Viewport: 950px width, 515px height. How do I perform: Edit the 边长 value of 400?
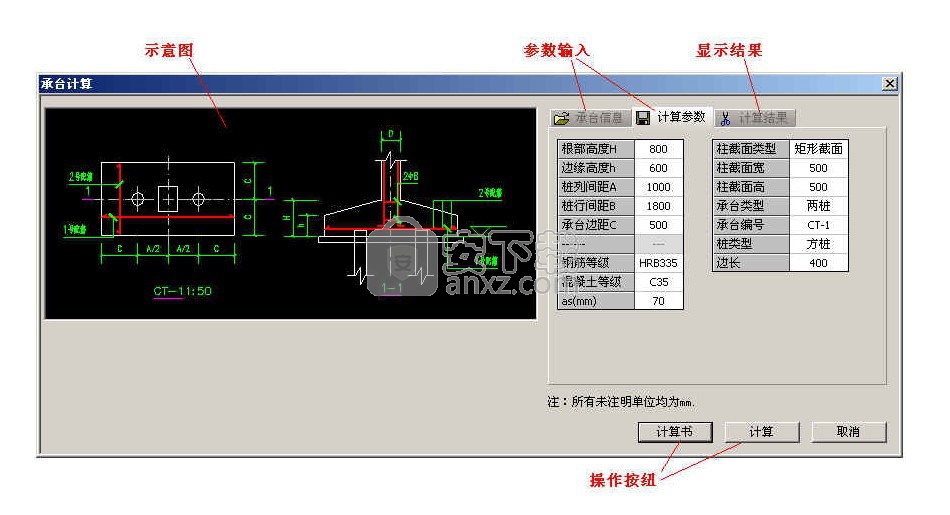[819, 263]
